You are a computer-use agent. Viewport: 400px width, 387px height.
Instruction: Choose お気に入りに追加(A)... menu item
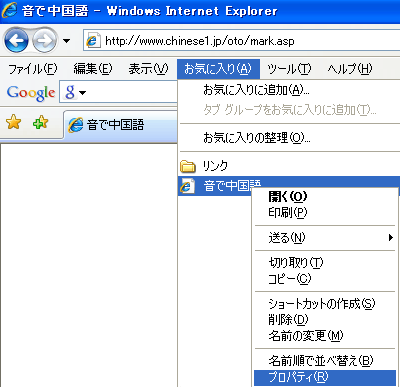tap(256, 90)
